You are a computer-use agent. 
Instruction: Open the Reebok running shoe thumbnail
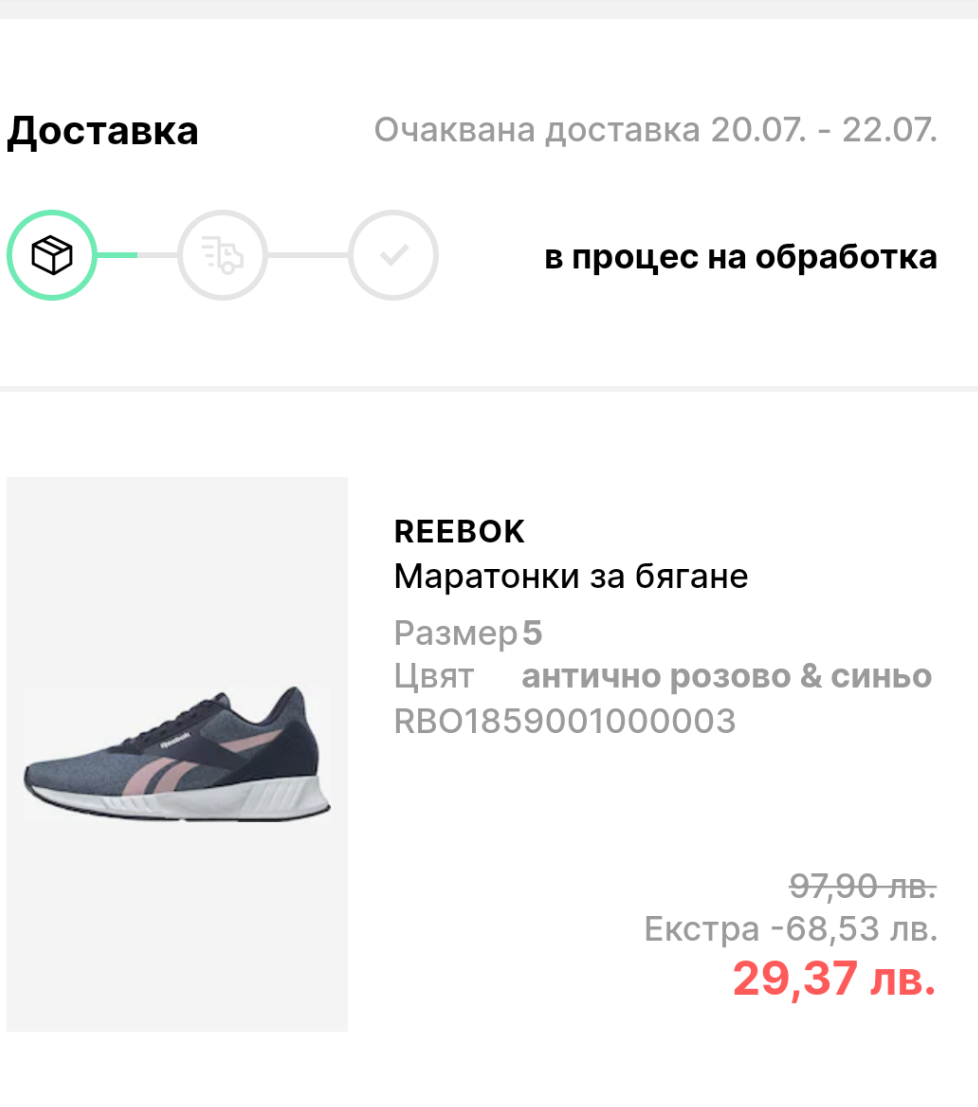pyautogui.click(x=177, y=754)
